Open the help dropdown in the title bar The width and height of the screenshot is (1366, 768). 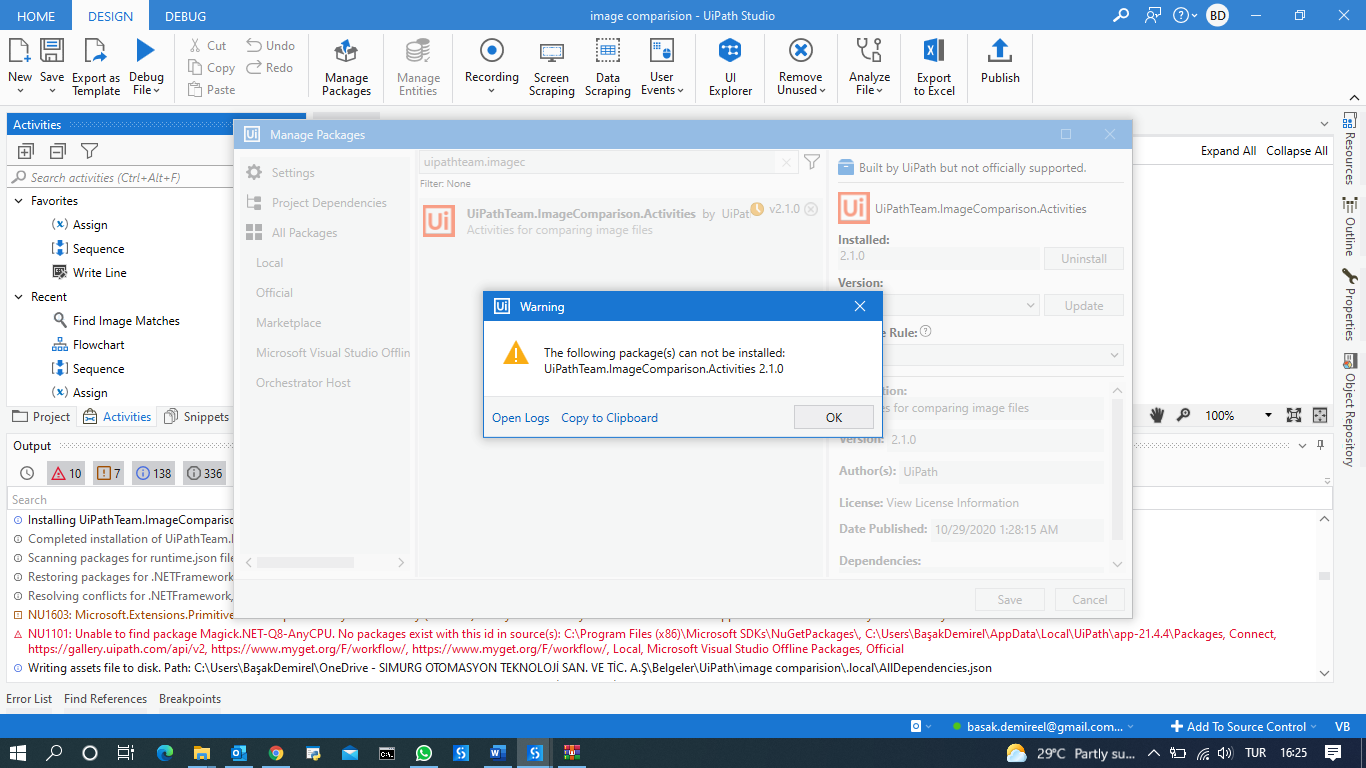click(x=1185, y=15)
